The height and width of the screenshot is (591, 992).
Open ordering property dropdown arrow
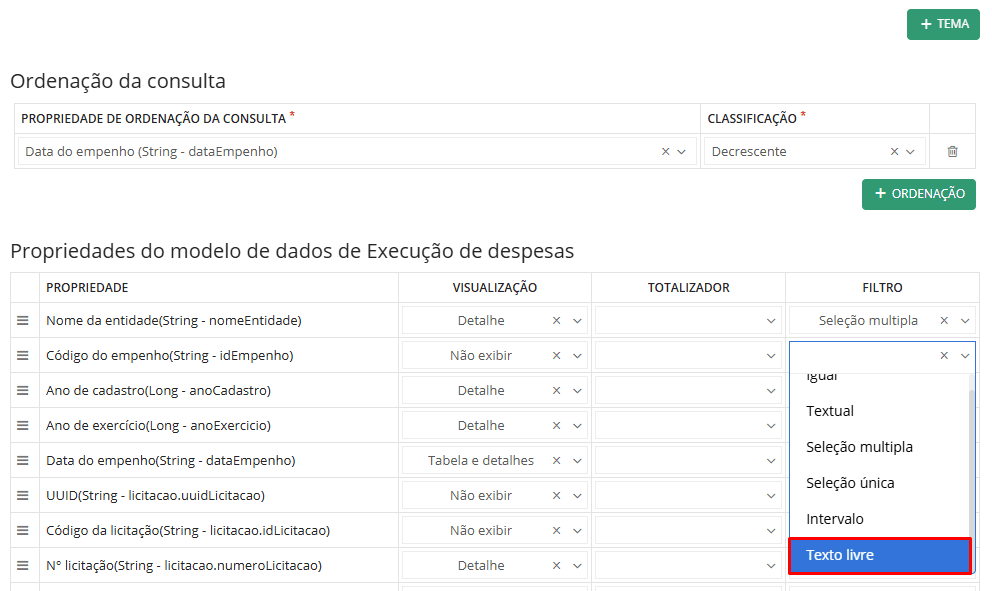click(x=681, y=151)
